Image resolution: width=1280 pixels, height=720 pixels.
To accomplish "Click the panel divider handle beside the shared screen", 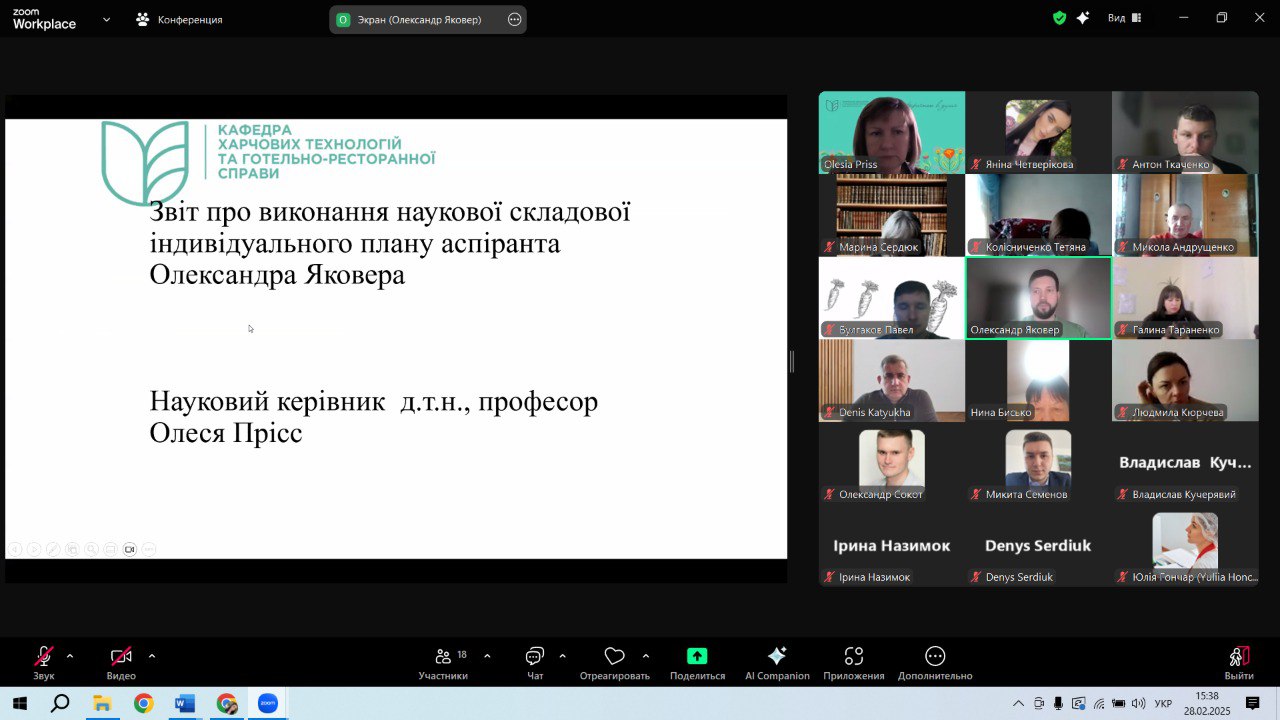I will coord(792,362).
